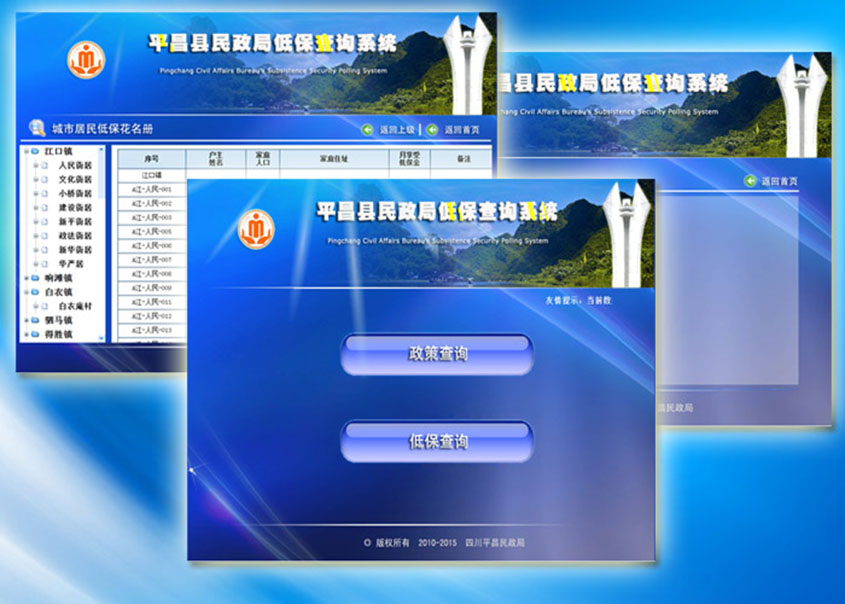The height and width of the screenshot is (604, 845).
Task: Click the magnifier icon beside 城市居民低保花名册
Action: pos(37,127)
